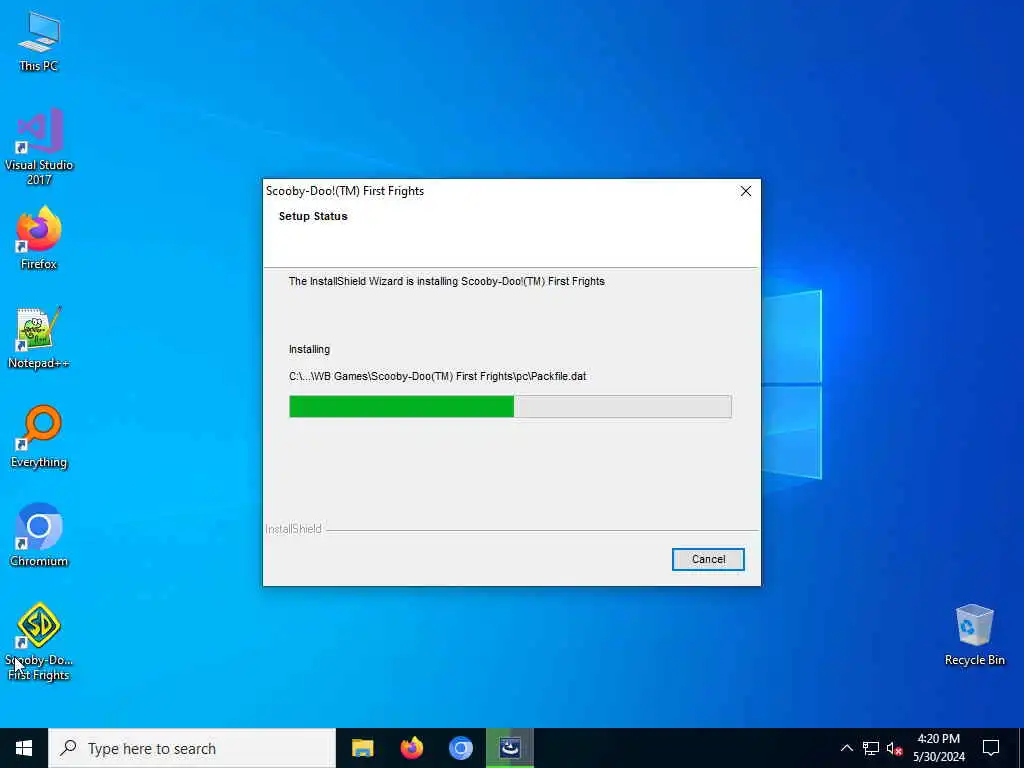Select the Scooby-Doo First Frights desktop shortcut
The height and width of the screenshot is (768, 1024).
coord(39,642)
